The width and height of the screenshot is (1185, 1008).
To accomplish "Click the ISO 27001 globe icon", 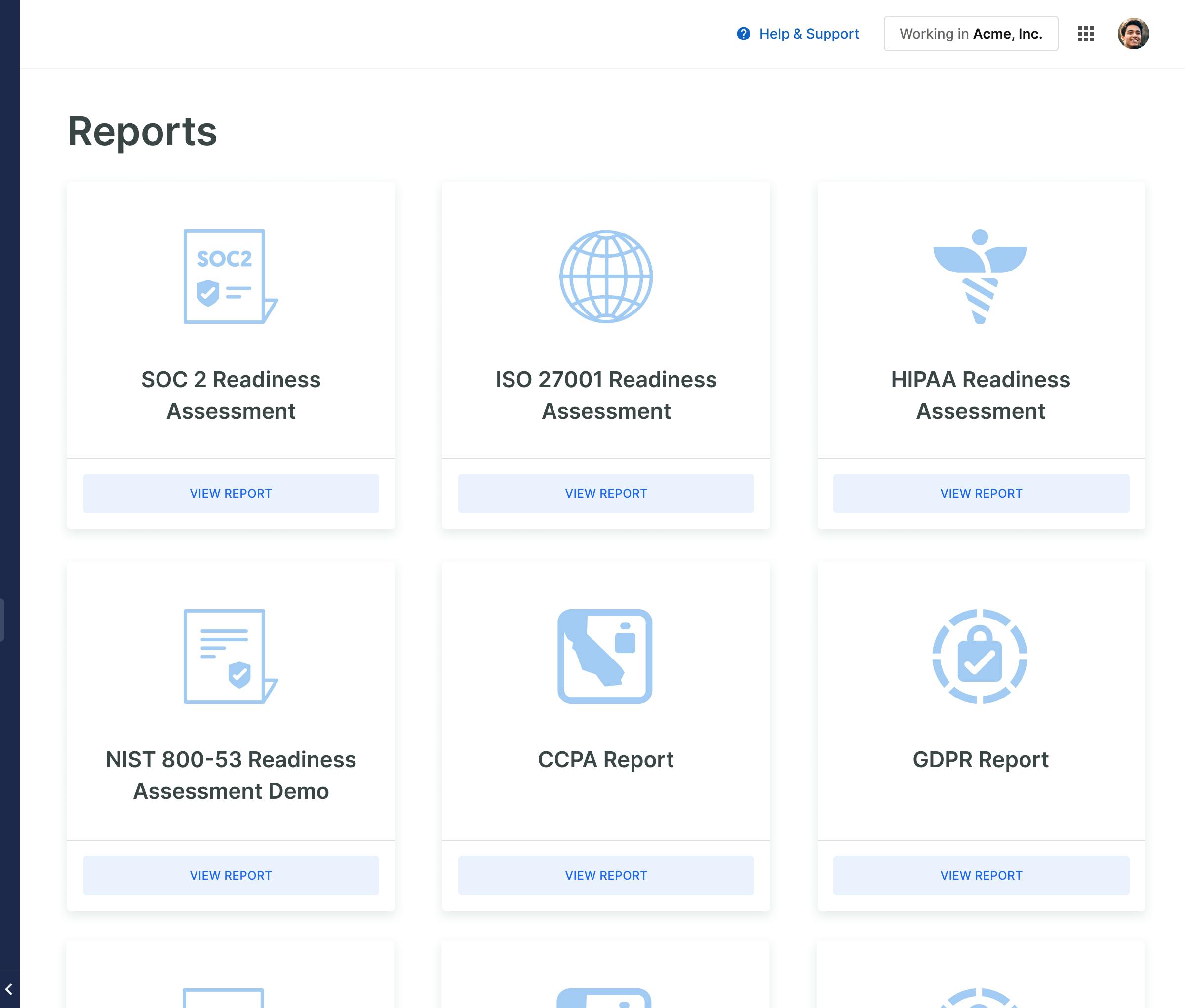I will pyautogui.click(x=605, y=276).
